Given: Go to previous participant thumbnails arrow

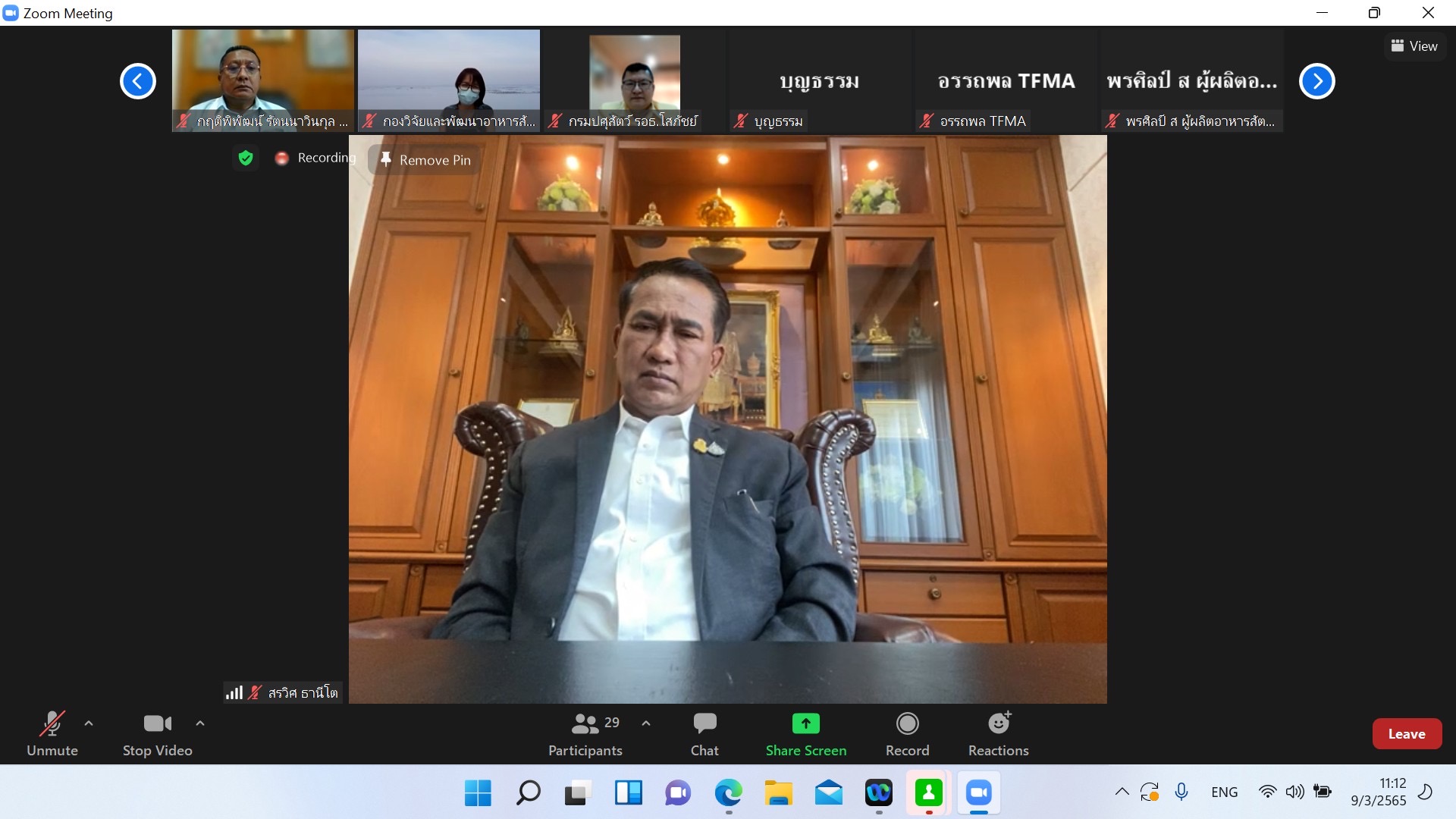Looking at the screenshot, I should [138, 81].
